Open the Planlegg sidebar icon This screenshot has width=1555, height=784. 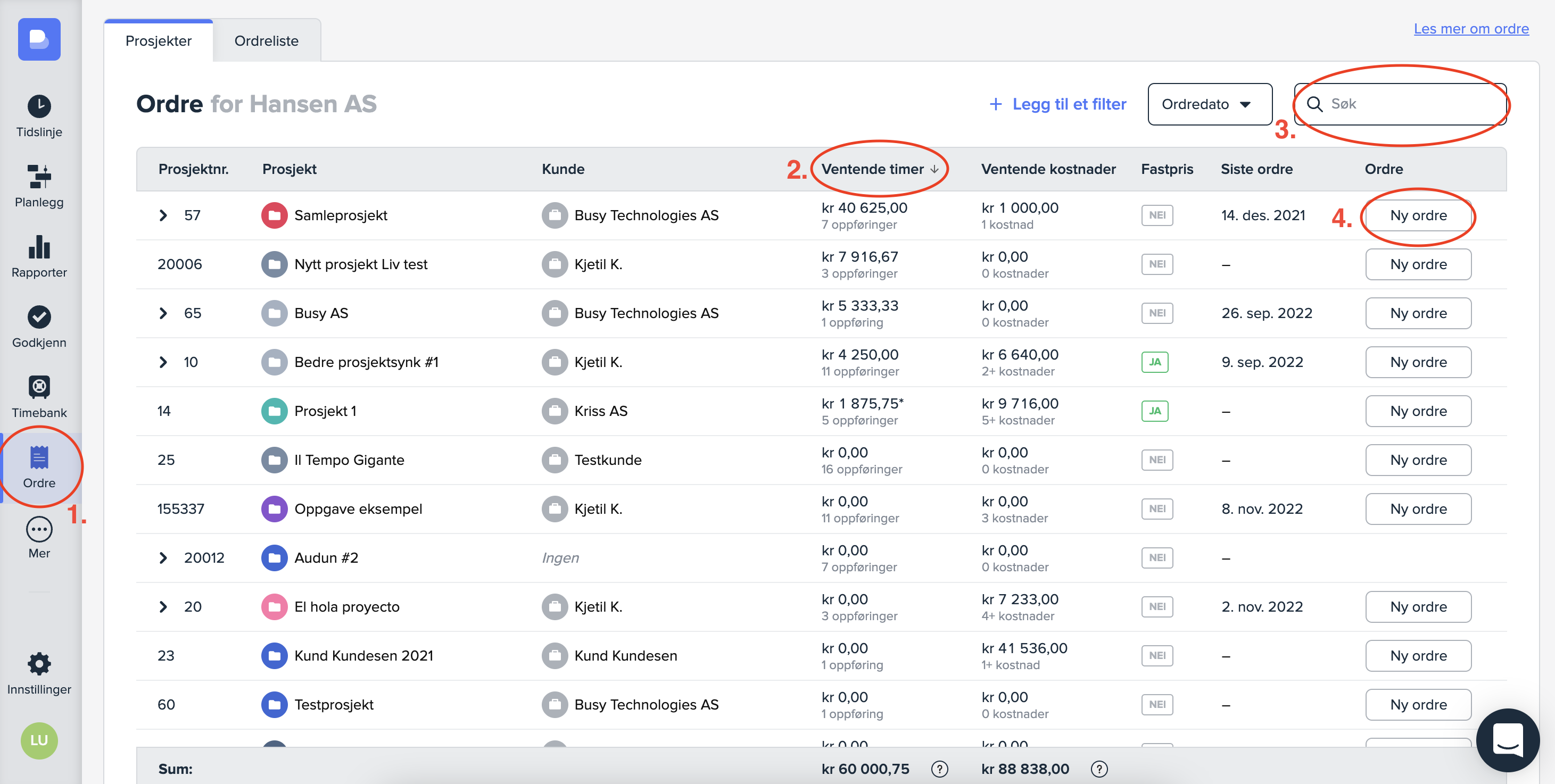39,176
